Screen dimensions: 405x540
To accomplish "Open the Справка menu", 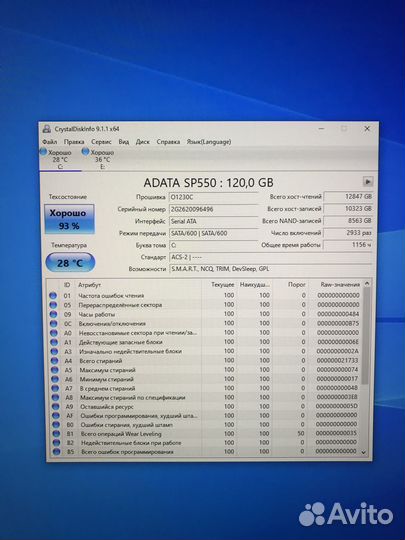I will tap(168, 142).
